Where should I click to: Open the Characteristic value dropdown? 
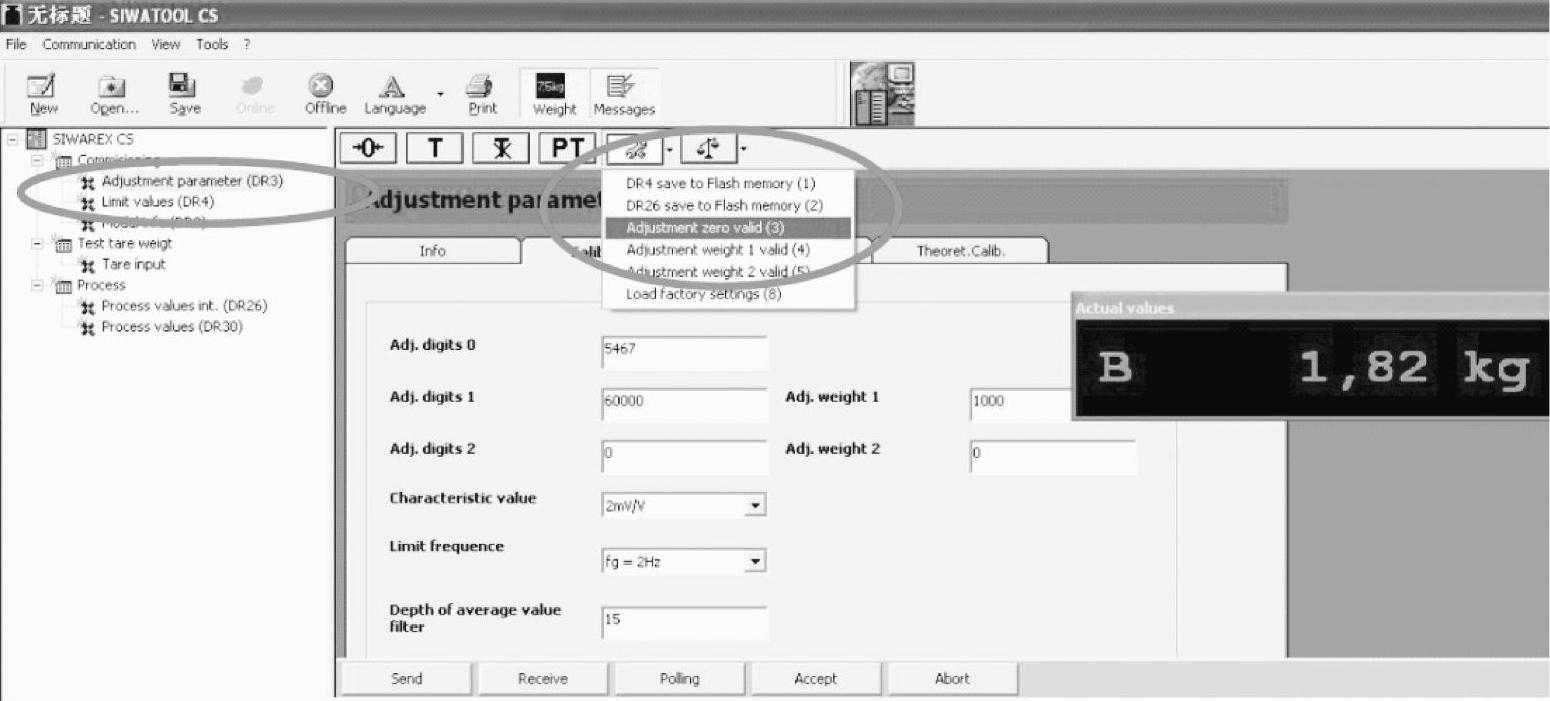click(757, 506)
